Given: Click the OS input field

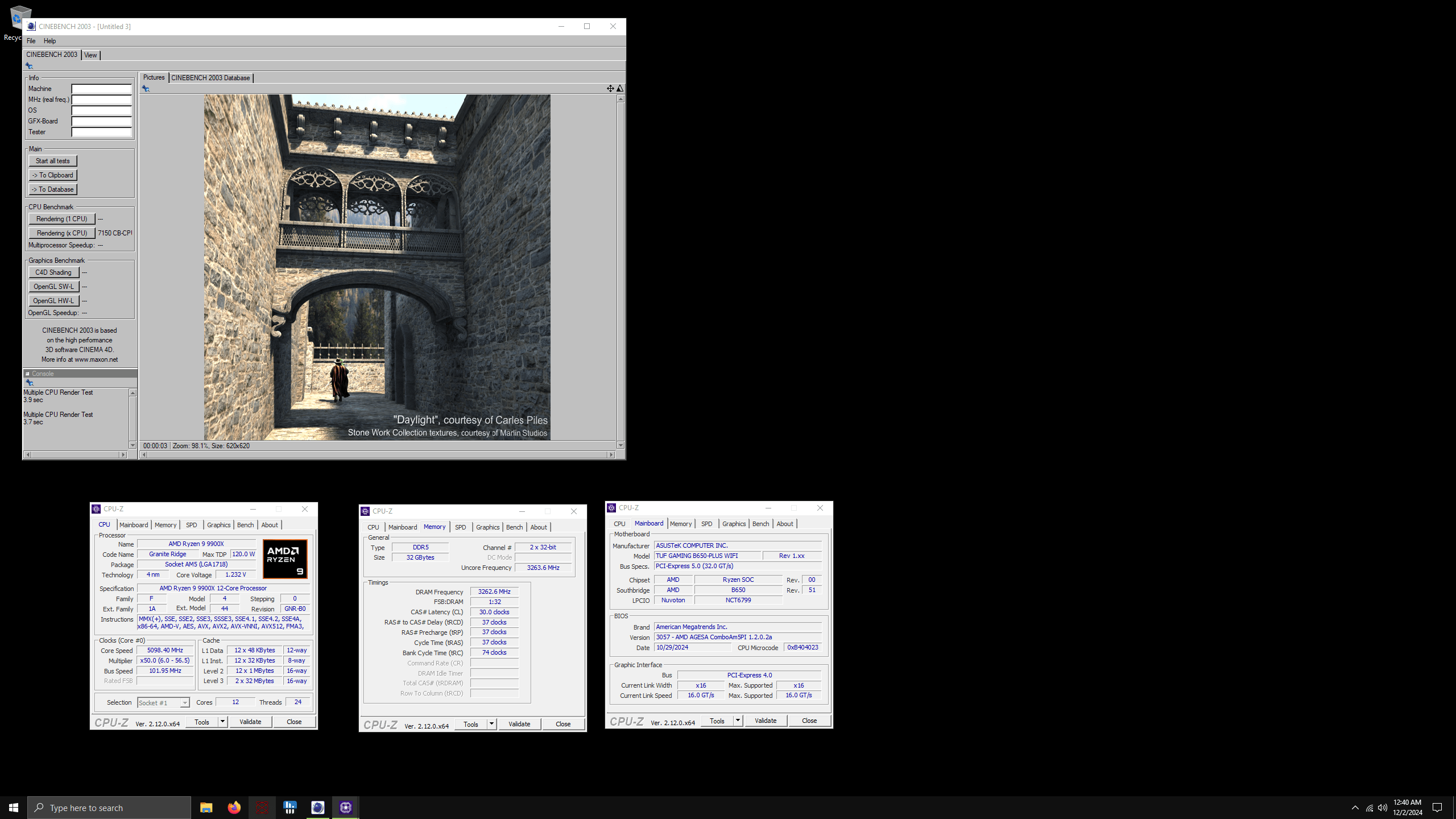Looking at the screenshot, I should (x=101, y=110).
